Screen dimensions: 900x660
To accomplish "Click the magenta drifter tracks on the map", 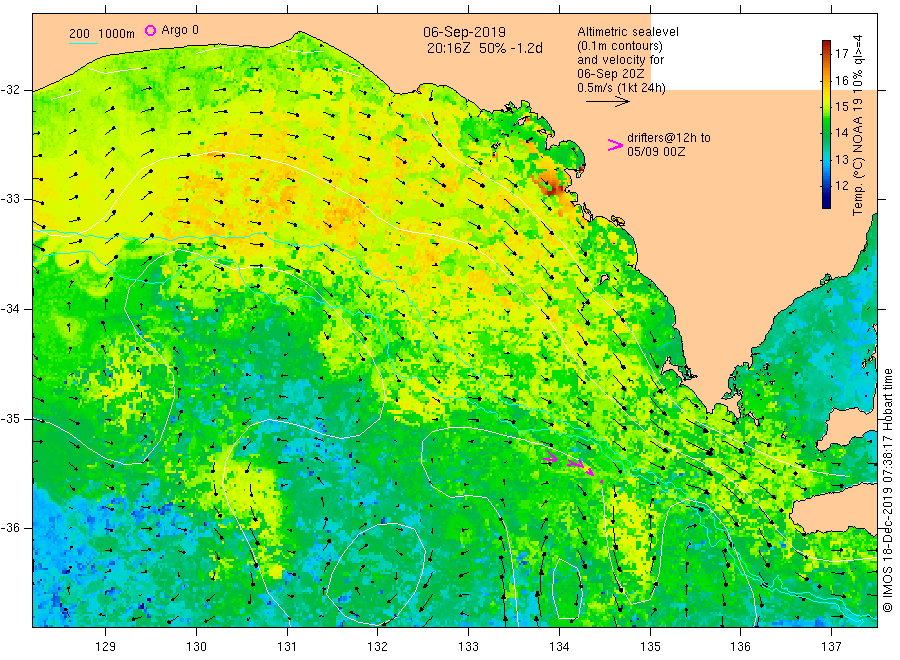I will point(572,464).
